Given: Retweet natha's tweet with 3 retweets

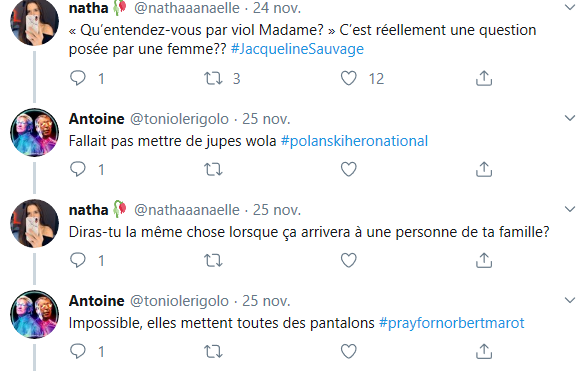Looking at the screenshot, I should click(x=213, y=78).
